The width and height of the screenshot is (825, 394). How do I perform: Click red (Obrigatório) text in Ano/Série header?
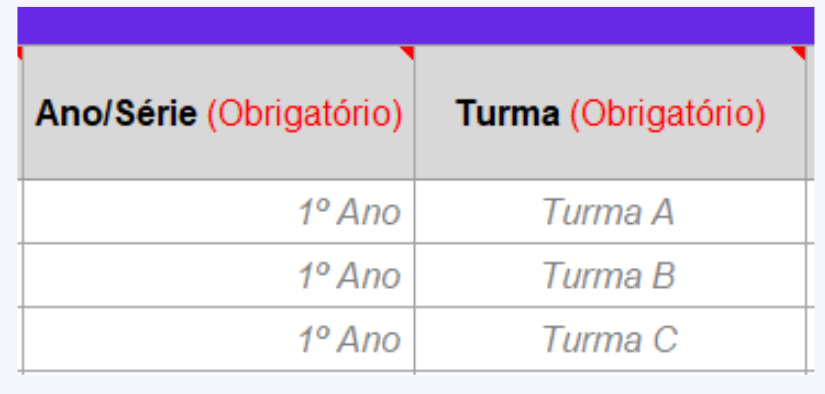[305, 114]
